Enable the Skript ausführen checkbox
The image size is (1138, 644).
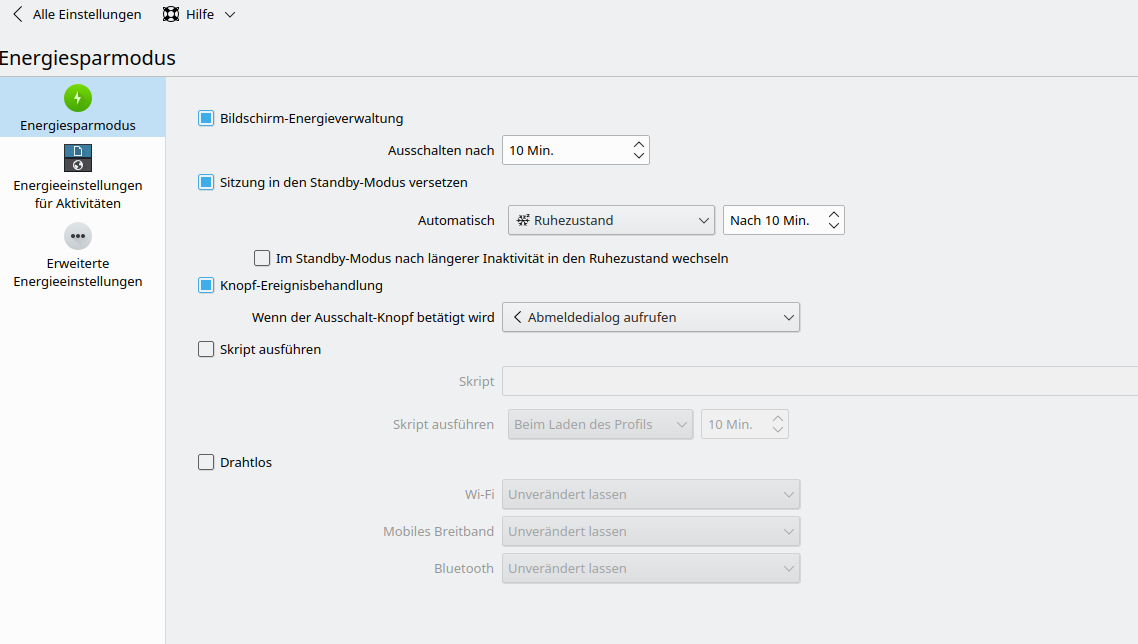coord(206,349)
